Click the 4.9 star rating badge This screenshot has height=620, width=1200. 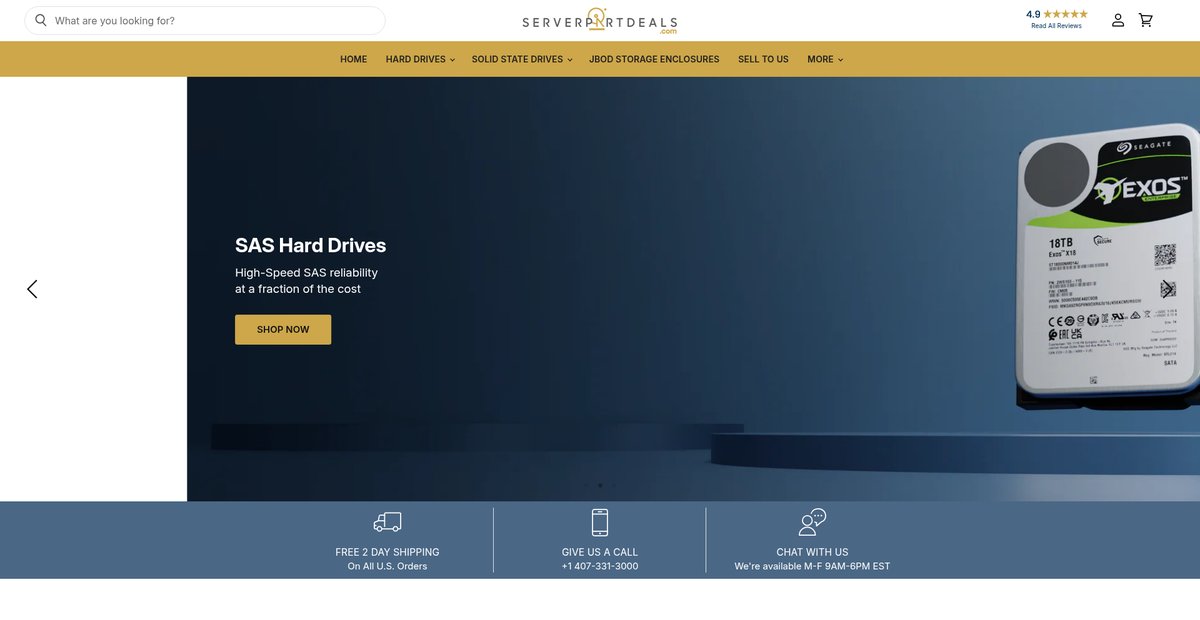1056,14
